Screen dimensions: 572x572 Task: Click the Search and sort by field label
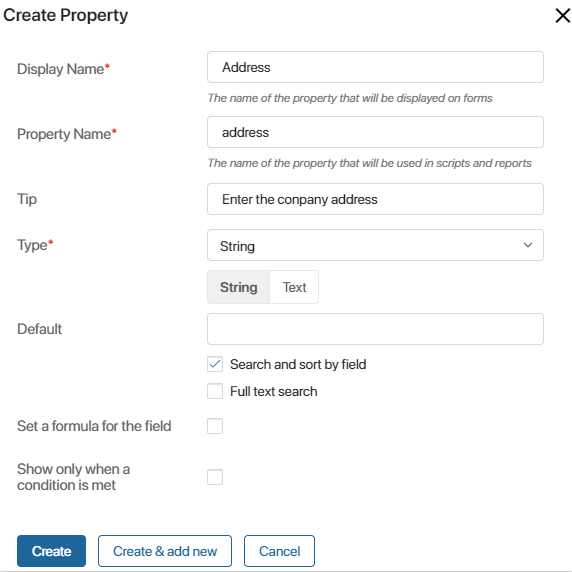pos(298,364)
